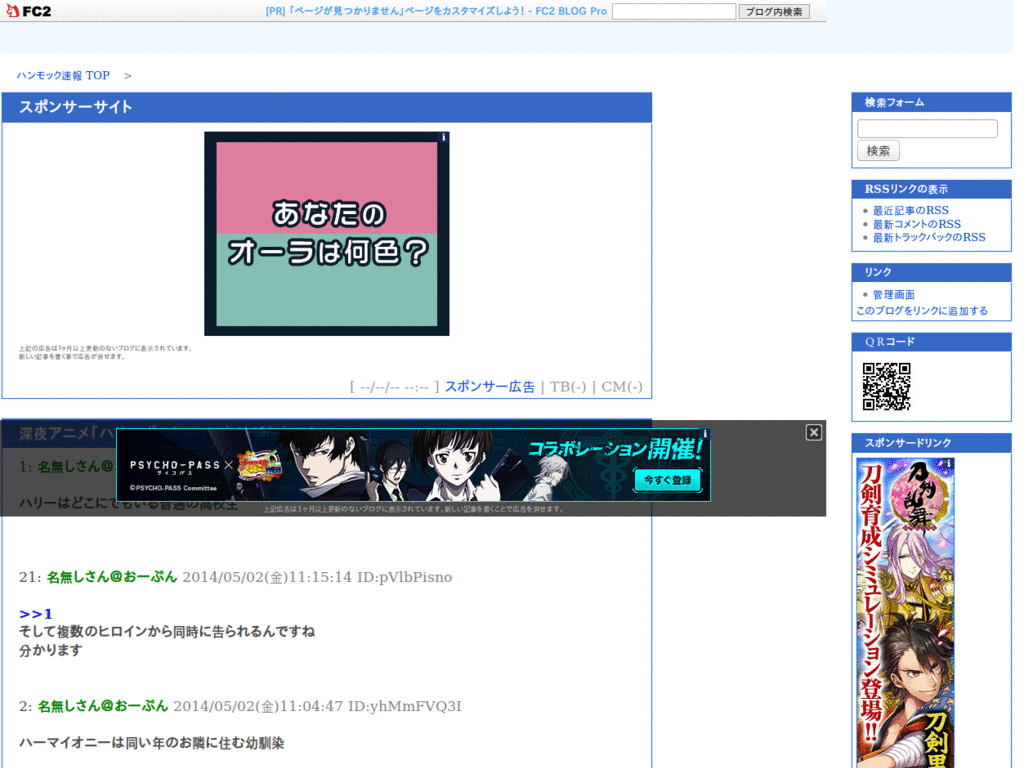This screenshot has width=1024, height=768.
Task: Open info icon on PSYCHO-PASS banner
Action: point(705,434)
